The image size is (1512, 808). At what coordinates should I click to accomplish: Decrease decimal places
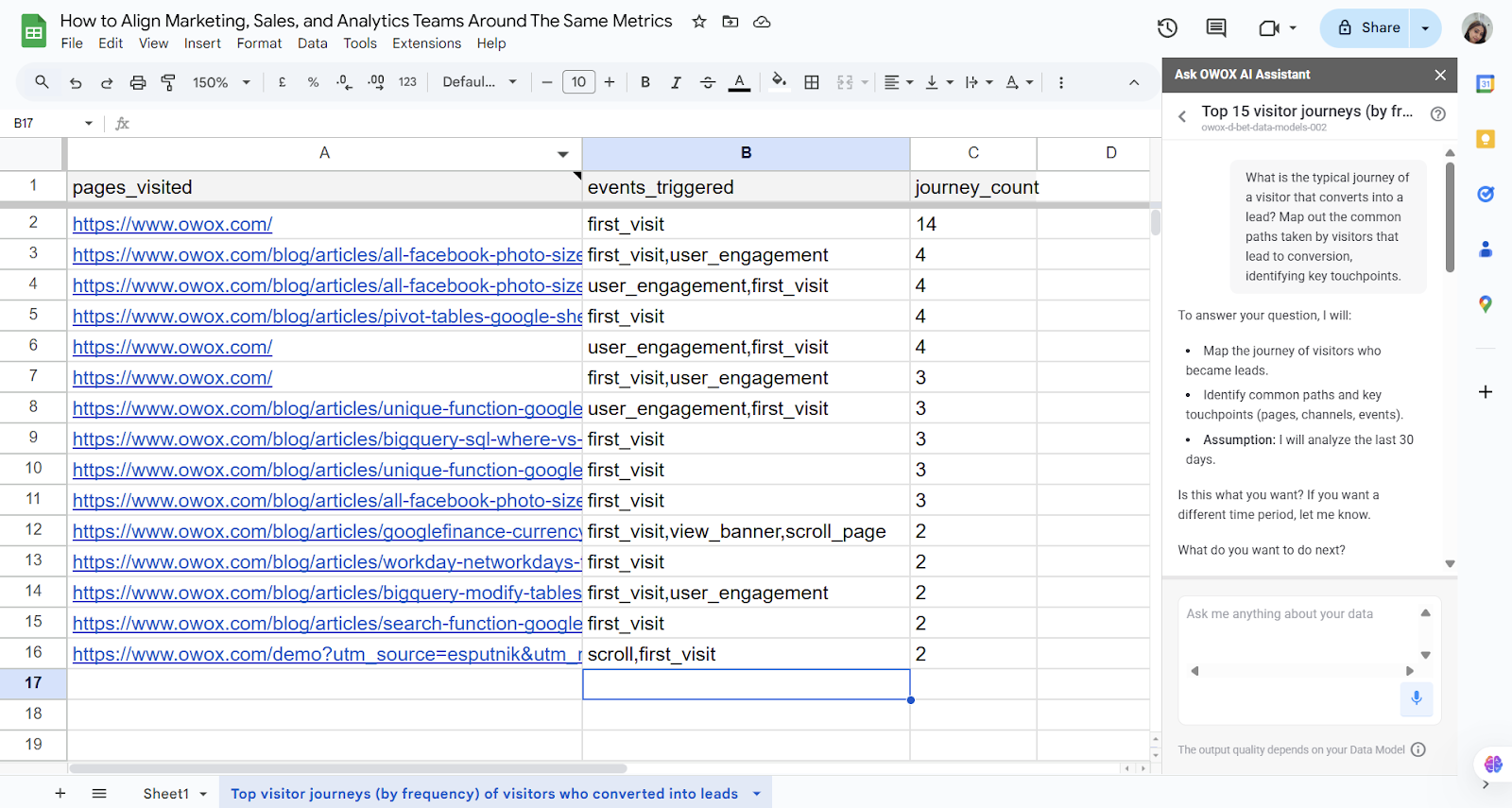pos(344,82)
